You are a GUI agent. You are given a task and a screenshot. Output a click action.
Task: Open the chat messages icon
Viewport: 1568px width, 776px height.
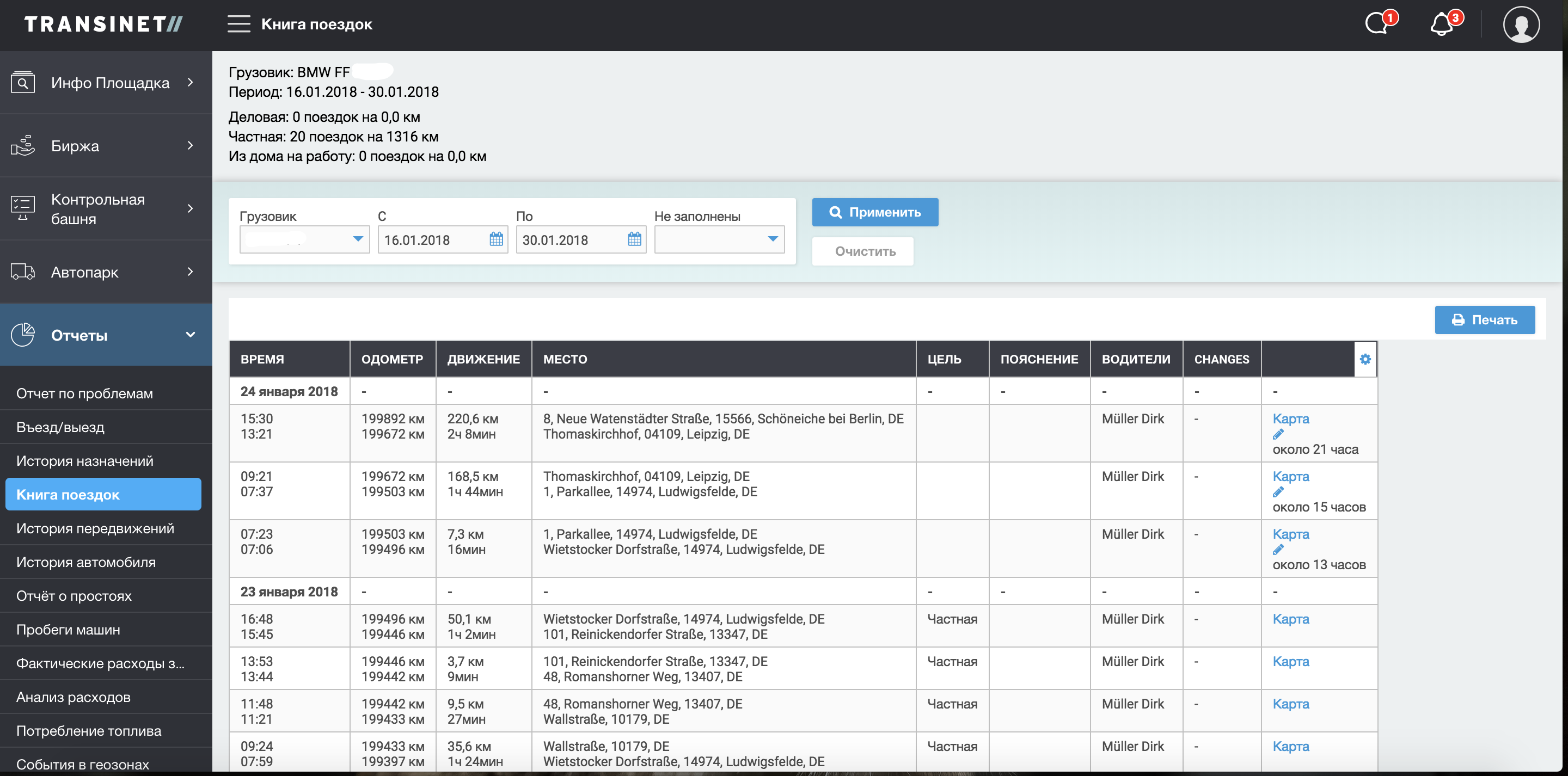pyautogui.click(x=1377, y=24)
